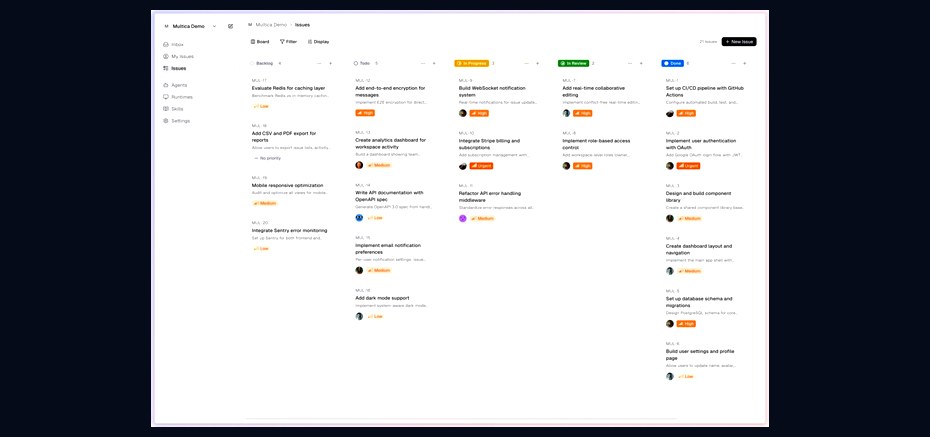Hide the Todo column with minus icon

(x=423, y=63)
